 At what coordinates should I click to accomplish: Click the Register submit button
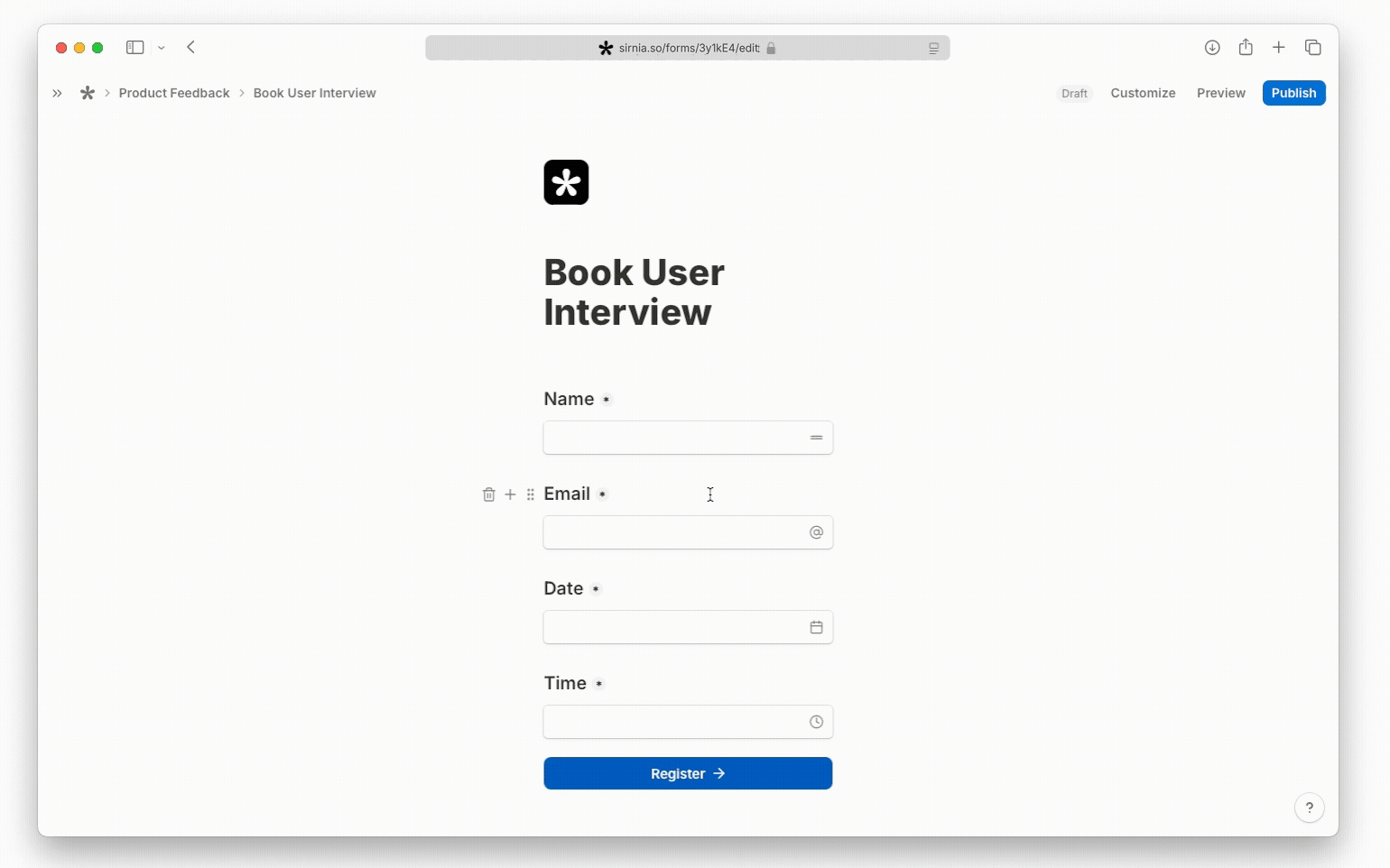[x=688, y=773]
